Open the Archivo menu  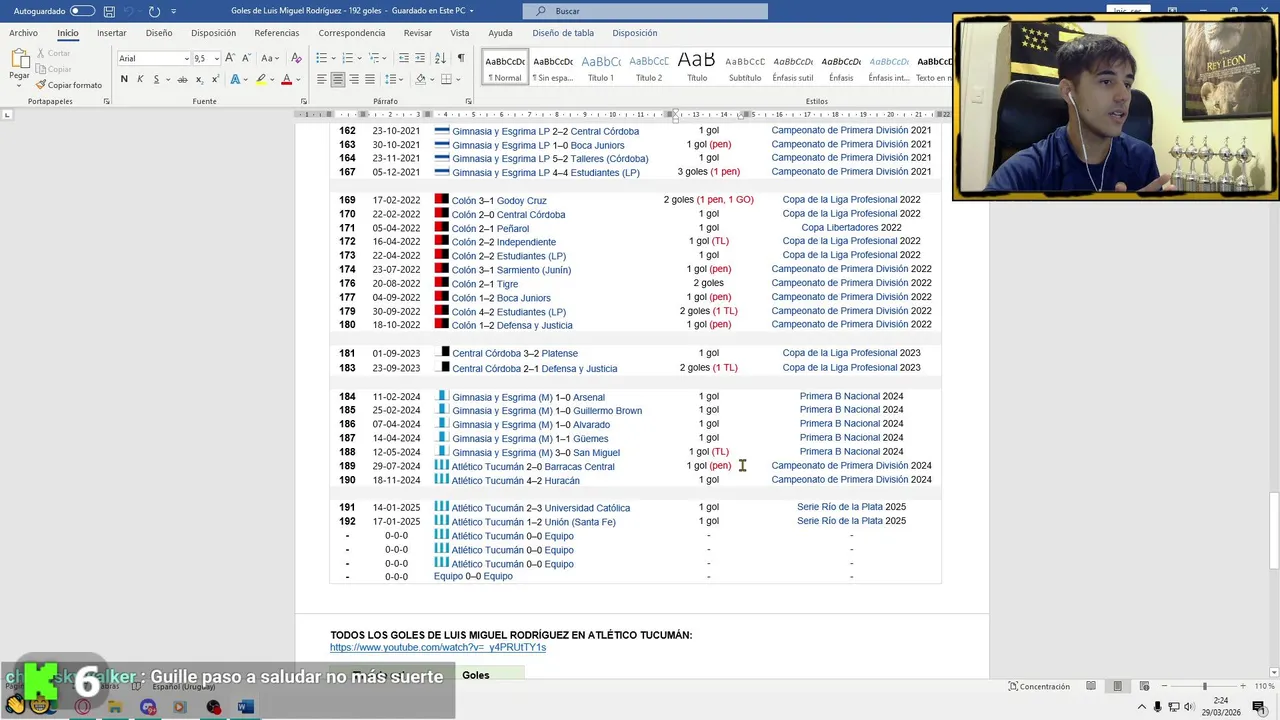[x=23, y=33]
